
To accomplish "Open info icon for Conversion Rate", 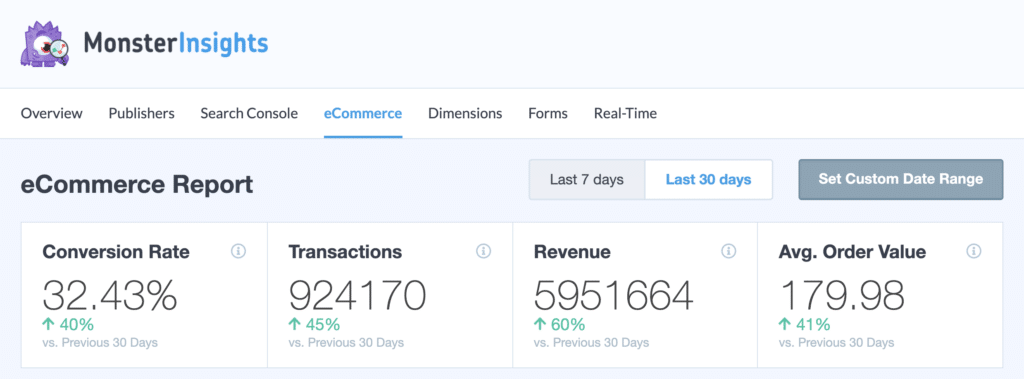I will (238, 251).
